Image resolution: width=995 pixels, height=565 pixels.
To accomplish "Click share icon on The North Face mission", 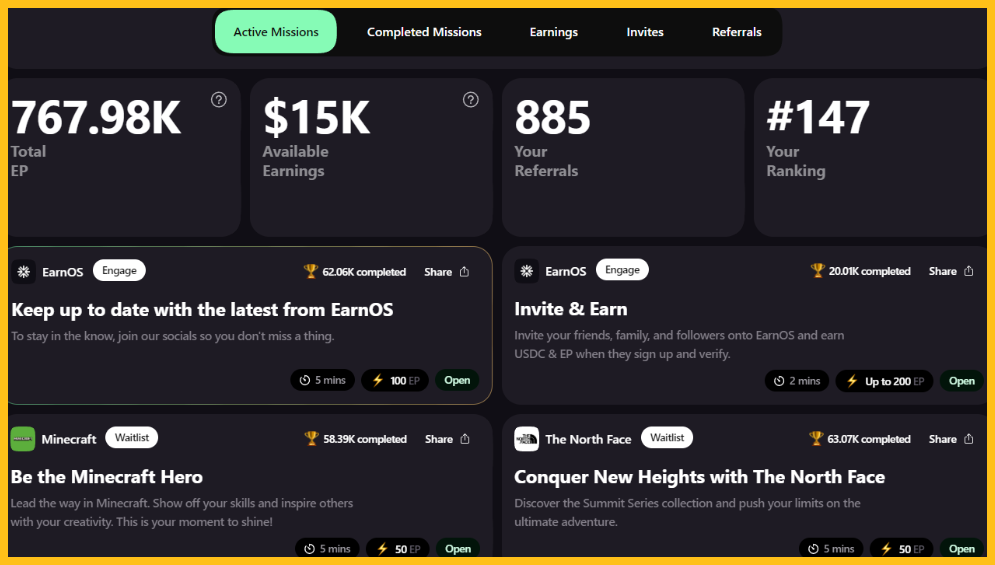I will (969, 439).
